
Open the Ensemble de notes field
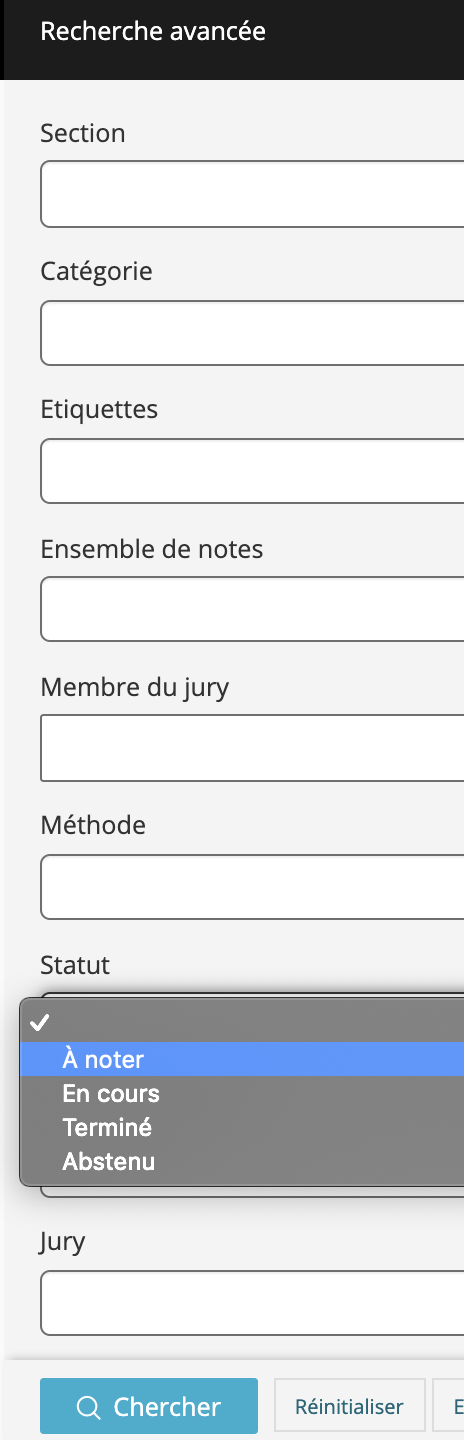click(252, 609)
